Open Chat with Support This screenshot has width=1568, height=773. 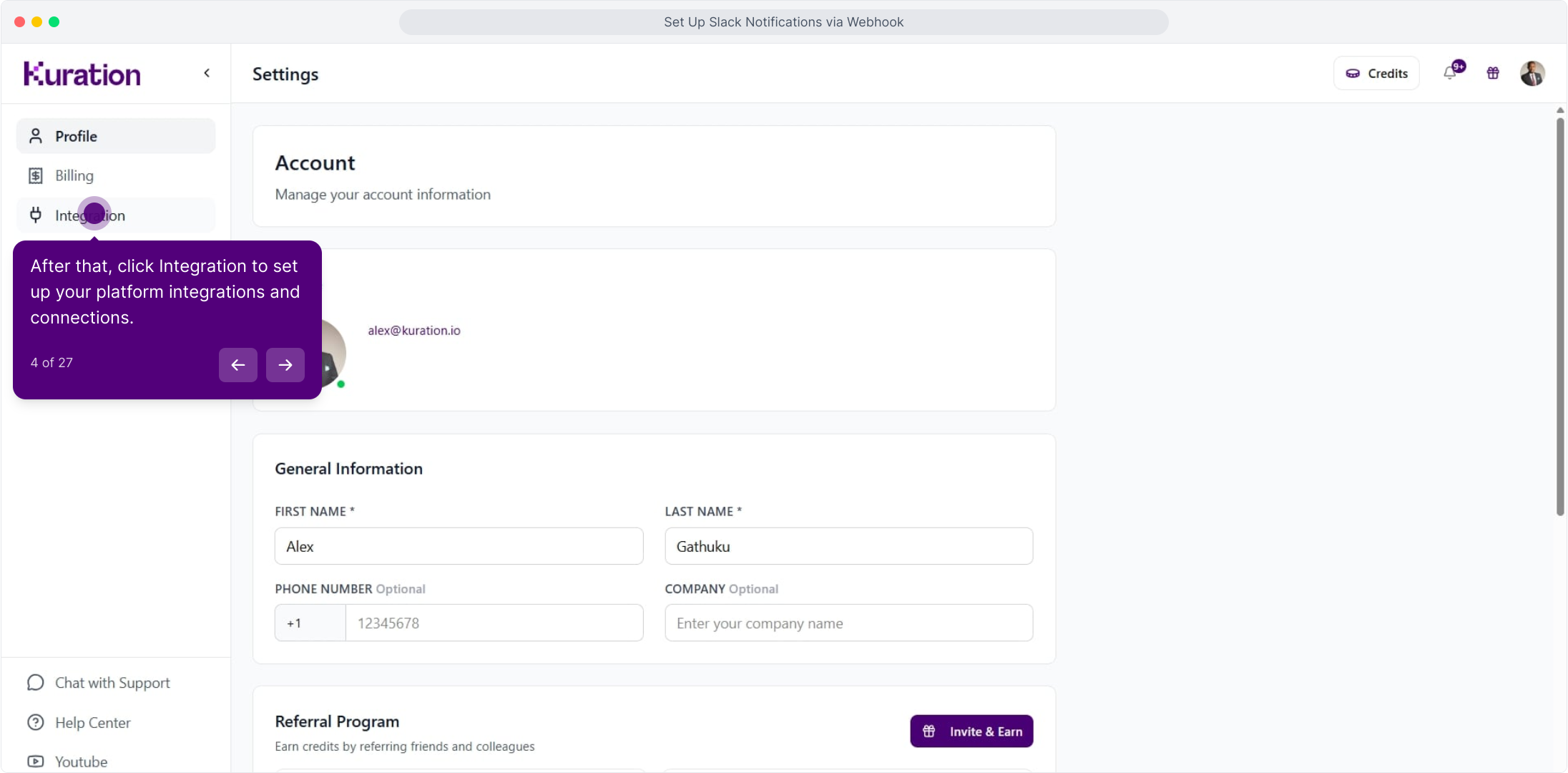(99, 683)
